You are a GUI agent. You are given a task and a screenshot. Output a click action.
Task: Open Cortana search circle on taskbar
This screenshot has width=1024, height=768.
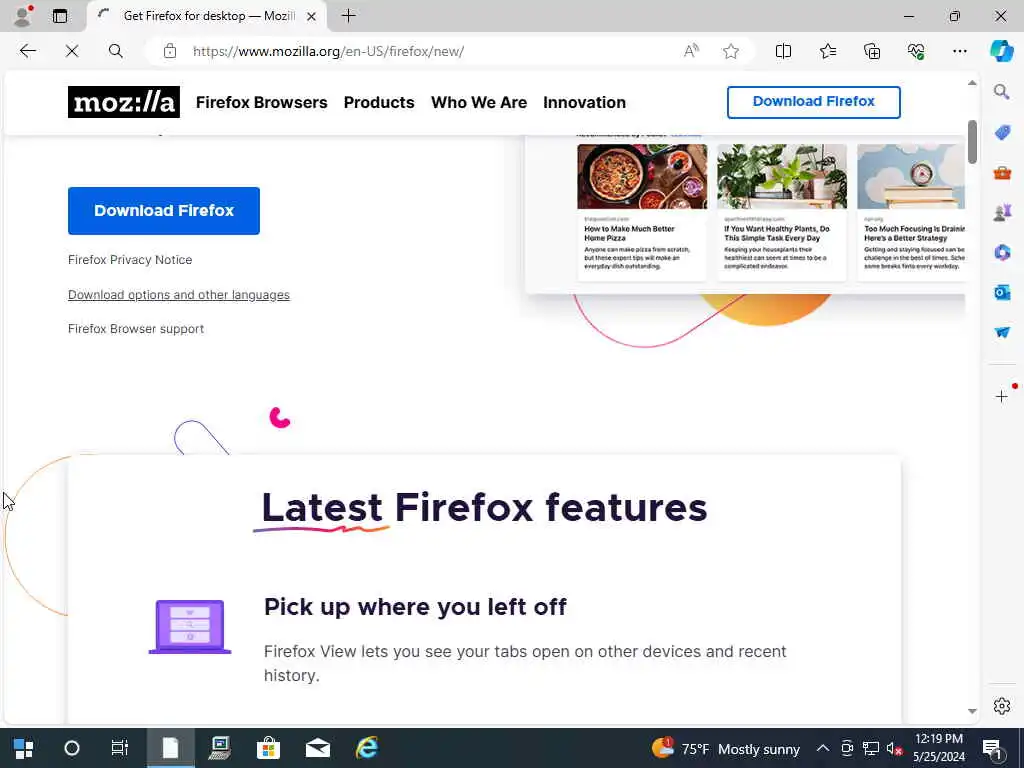[x=72, y=748]
